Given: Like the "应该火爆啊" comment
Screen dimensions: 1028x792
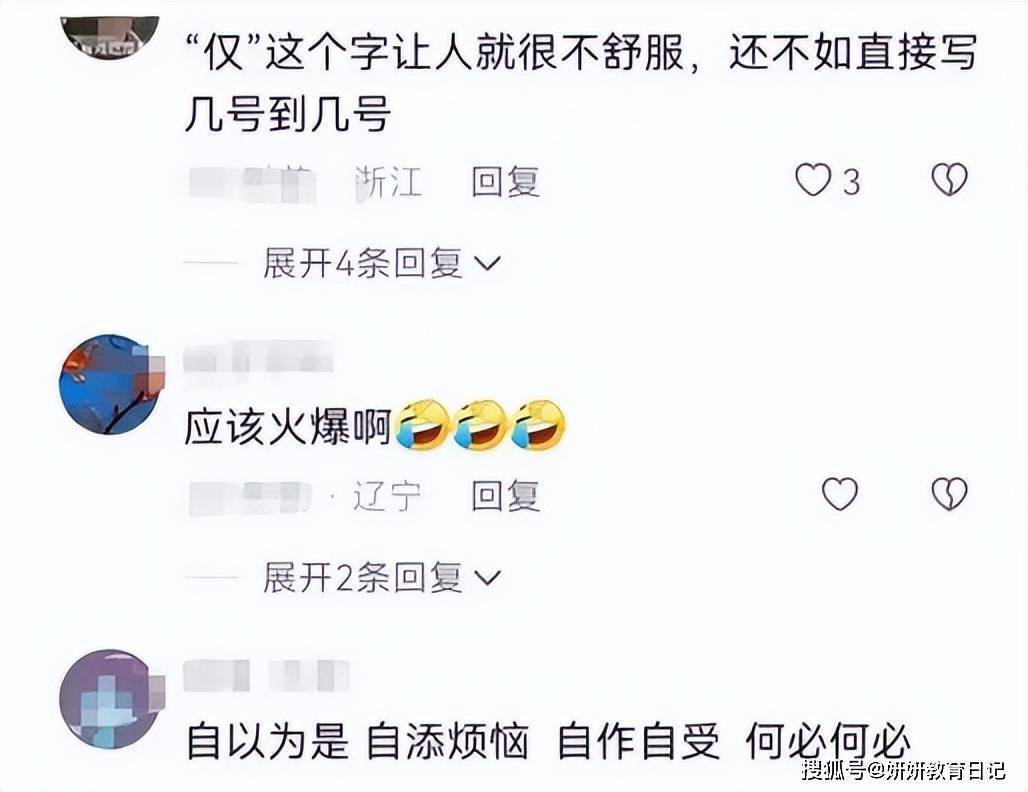Looking at the screenshot, I should [x=840, y=494].
